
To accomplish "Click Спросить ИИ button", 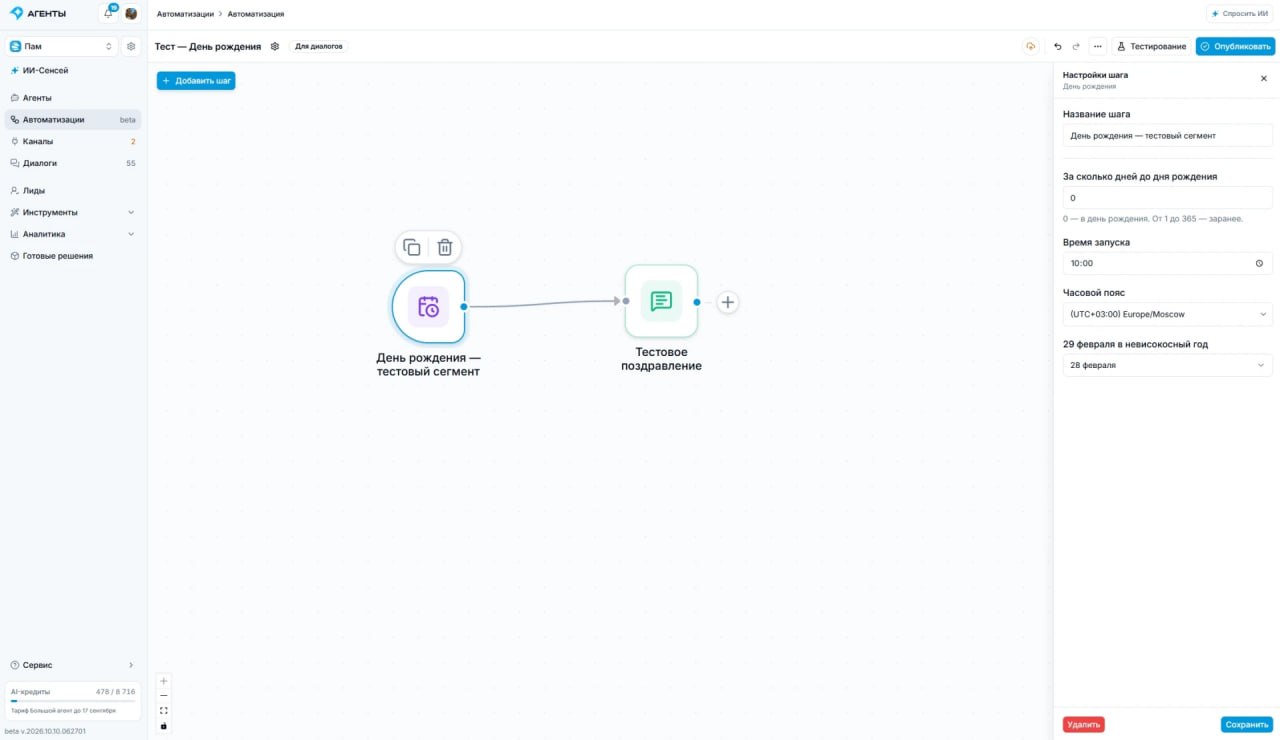I will [1240, 13].
